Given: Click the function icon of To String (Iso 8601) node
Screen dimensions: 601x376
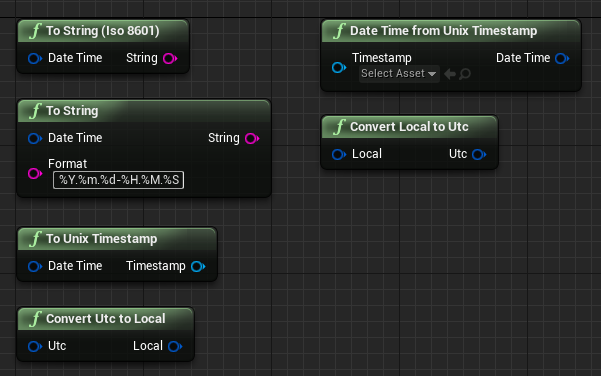Looking at the screenshot, I should tap(35, 31).
